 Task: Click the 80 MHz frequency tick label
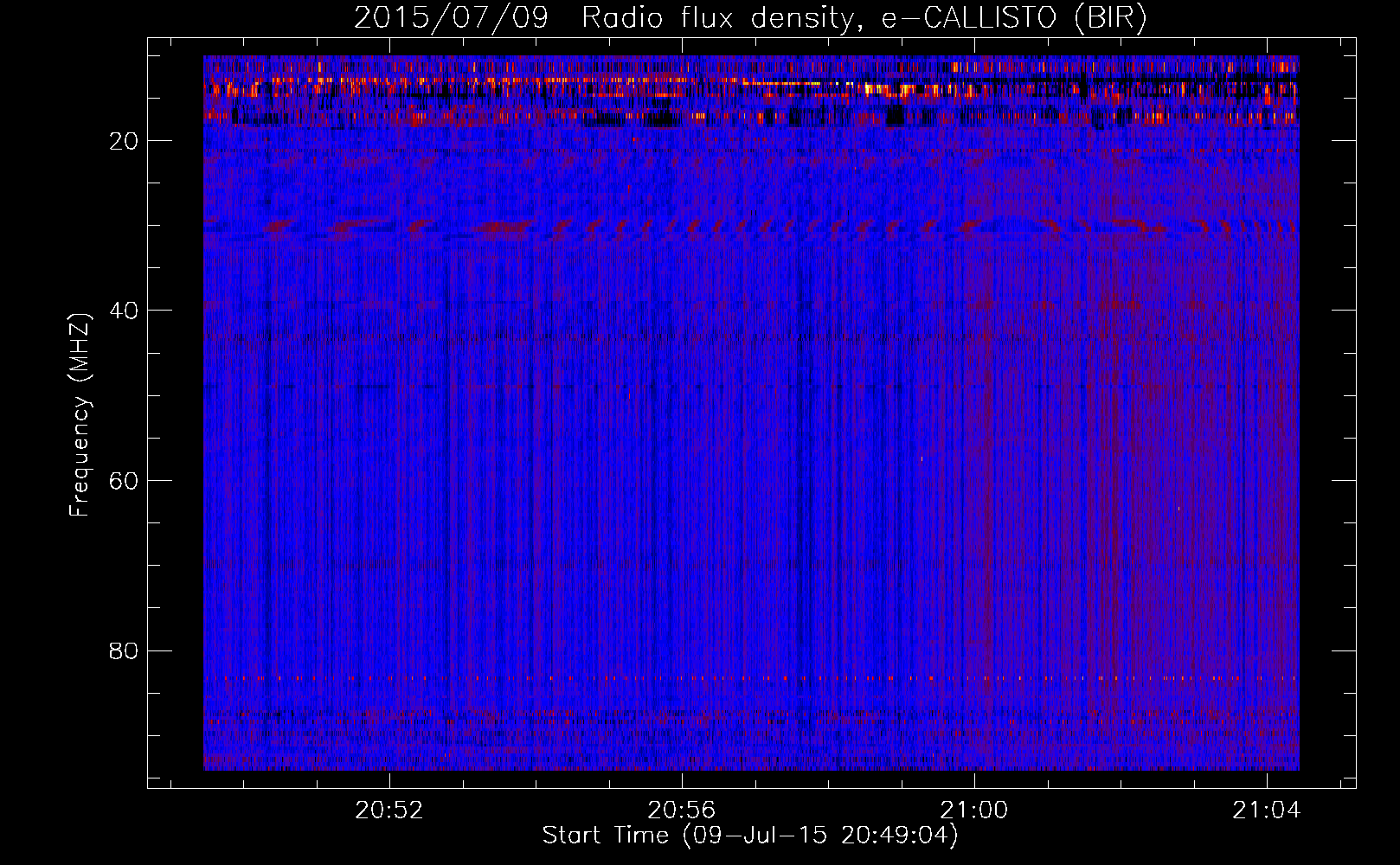pyautogui.click(x=125, y=650)
